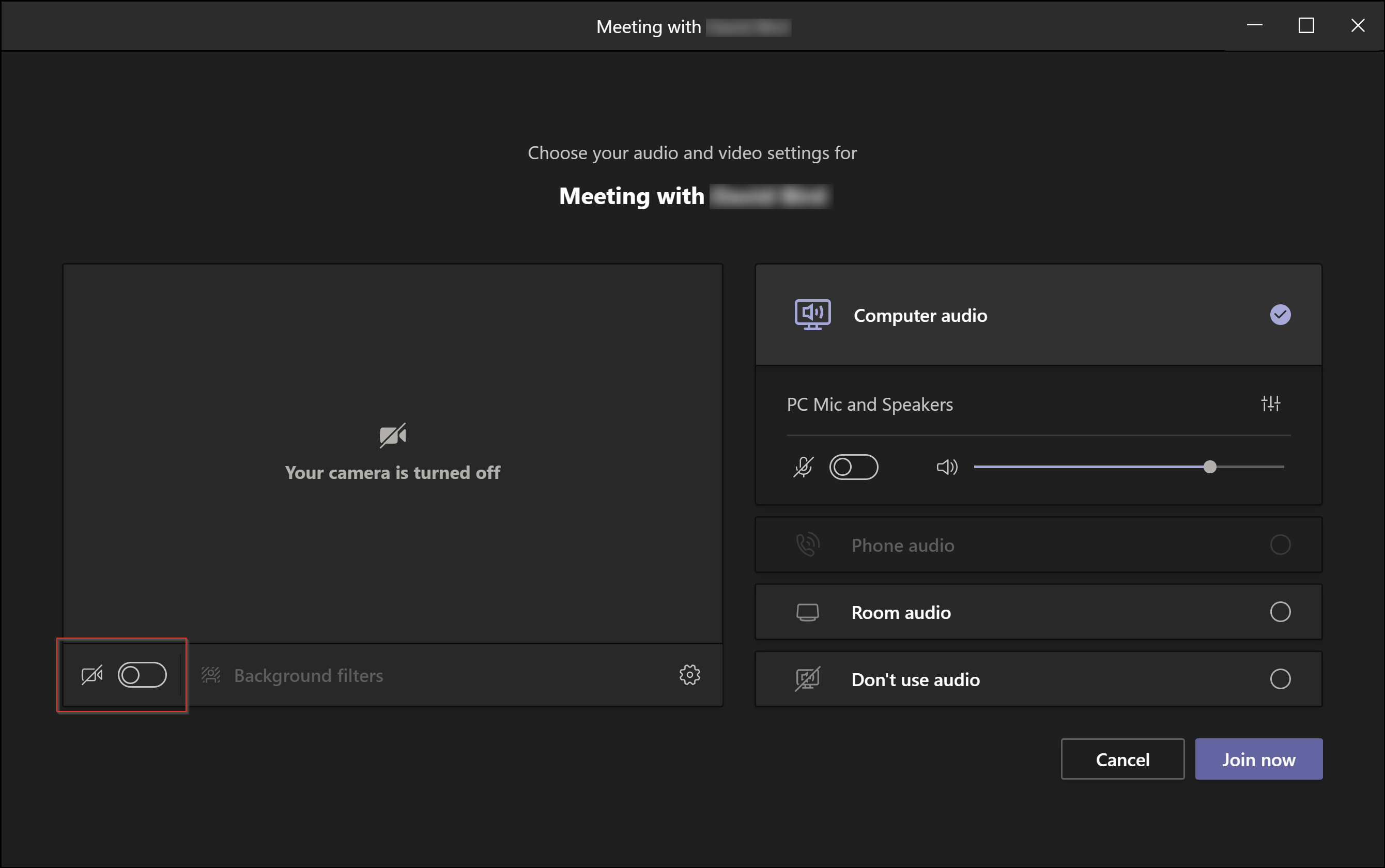The width and height of the screenshot is (1385, 868).
Task: Click the don't use audio icon
Action: [807, 679]
